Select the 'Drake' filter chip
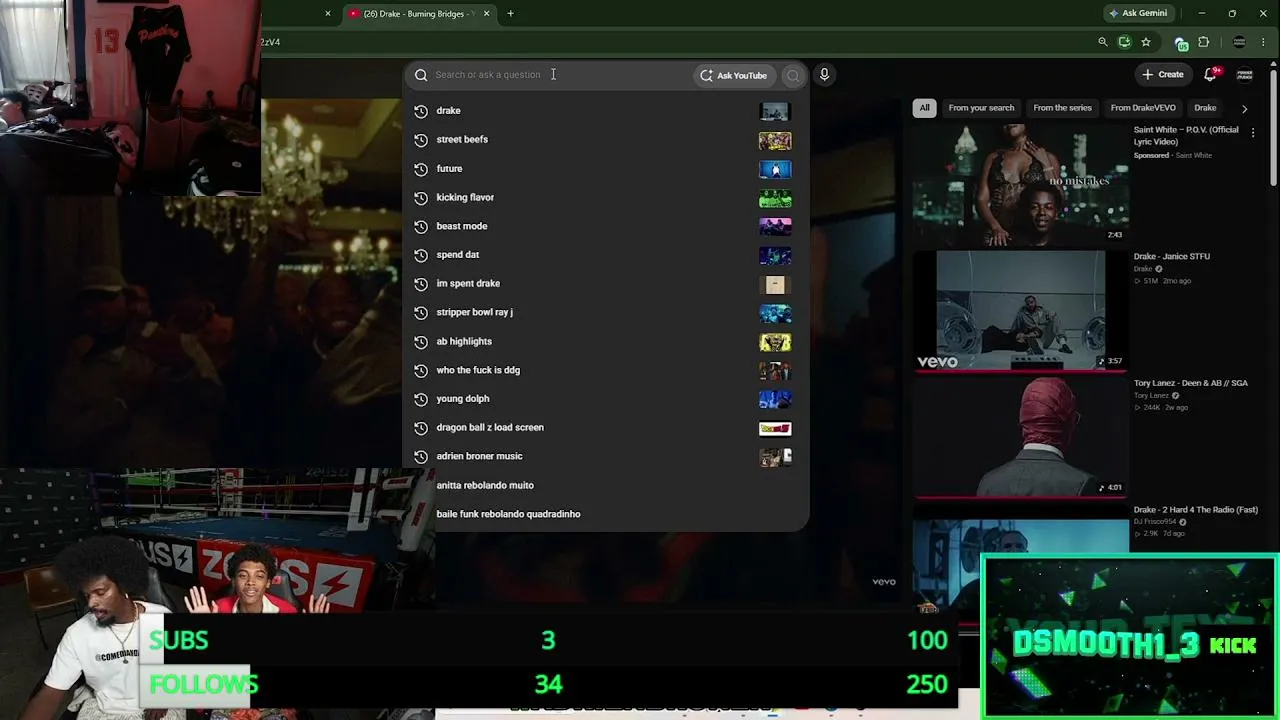The height and width of the screenshot is (720, 1280). click(x=1205, y=108)
